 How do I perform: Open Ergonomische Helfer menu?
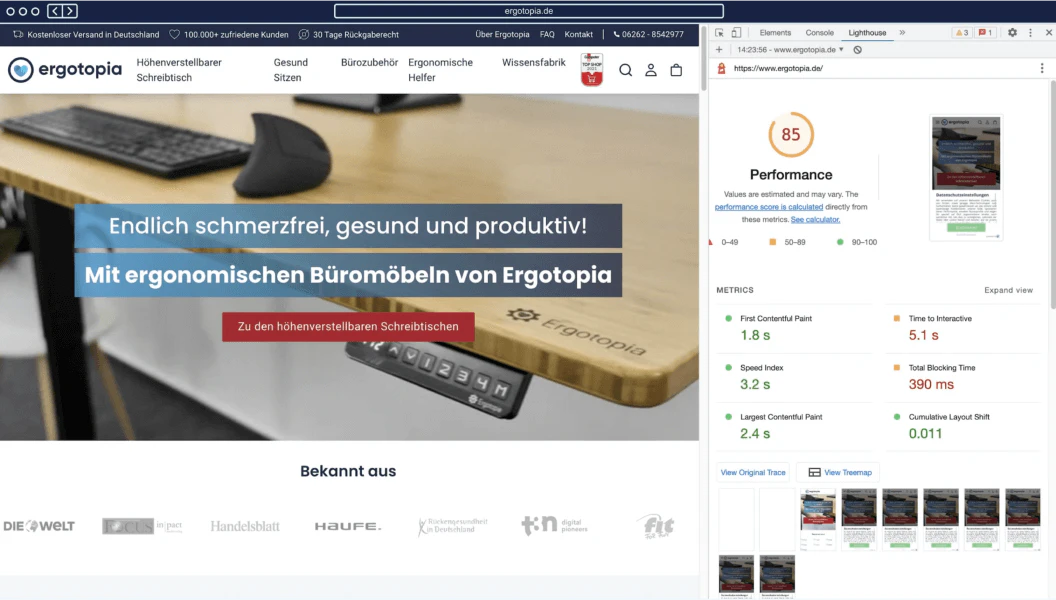pyautogui.click(x=440, y=70)
